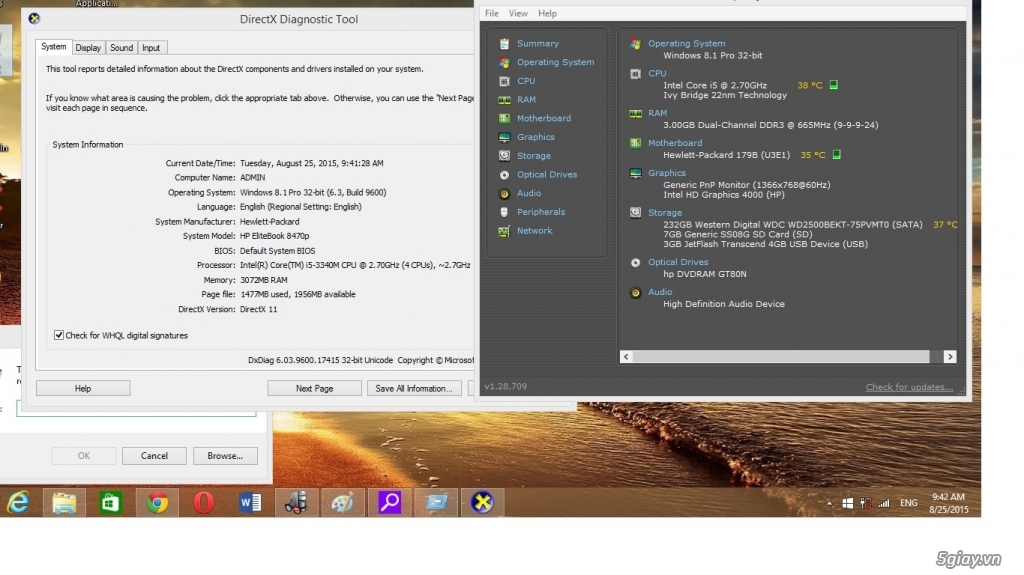The width and height of the screenshot is (1024, 575).
Task: Click the green CPU temperature indicator square
Action: tap(833, 85)
